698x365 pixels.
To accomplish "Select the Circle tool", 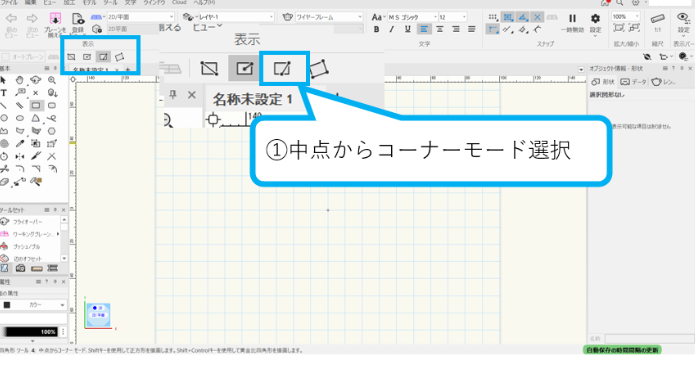I will click(x=4, y=118).
